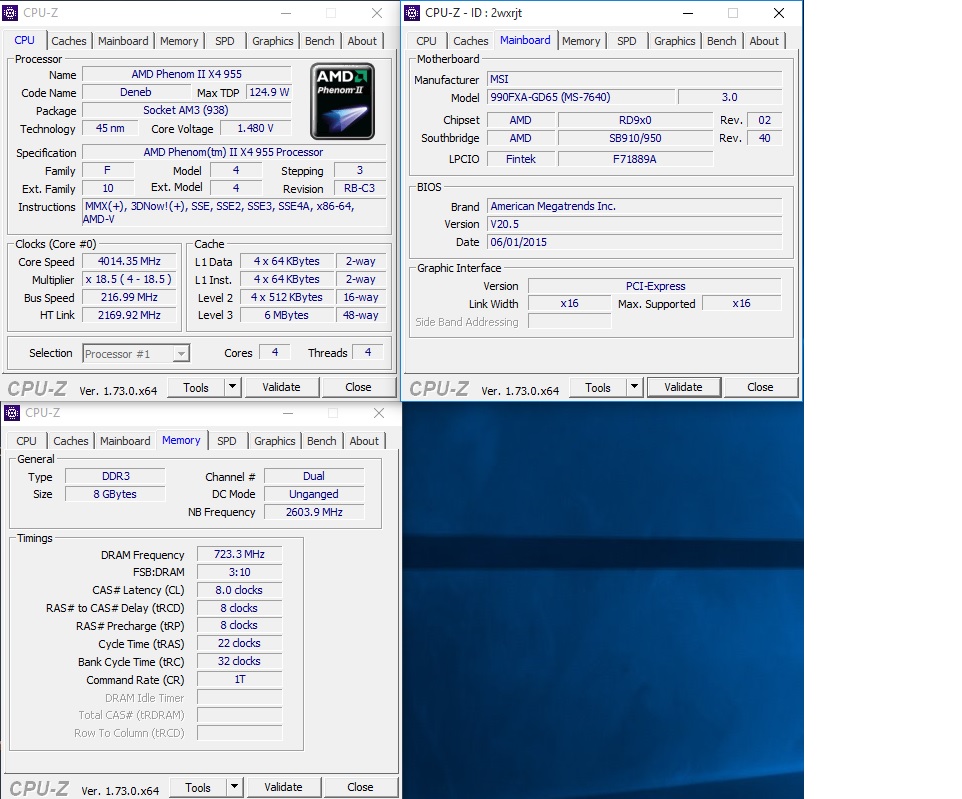This screenshot has height=799, width=962.
Task: Click Validate in the CPU window
Action: click(x=282, y=388)
